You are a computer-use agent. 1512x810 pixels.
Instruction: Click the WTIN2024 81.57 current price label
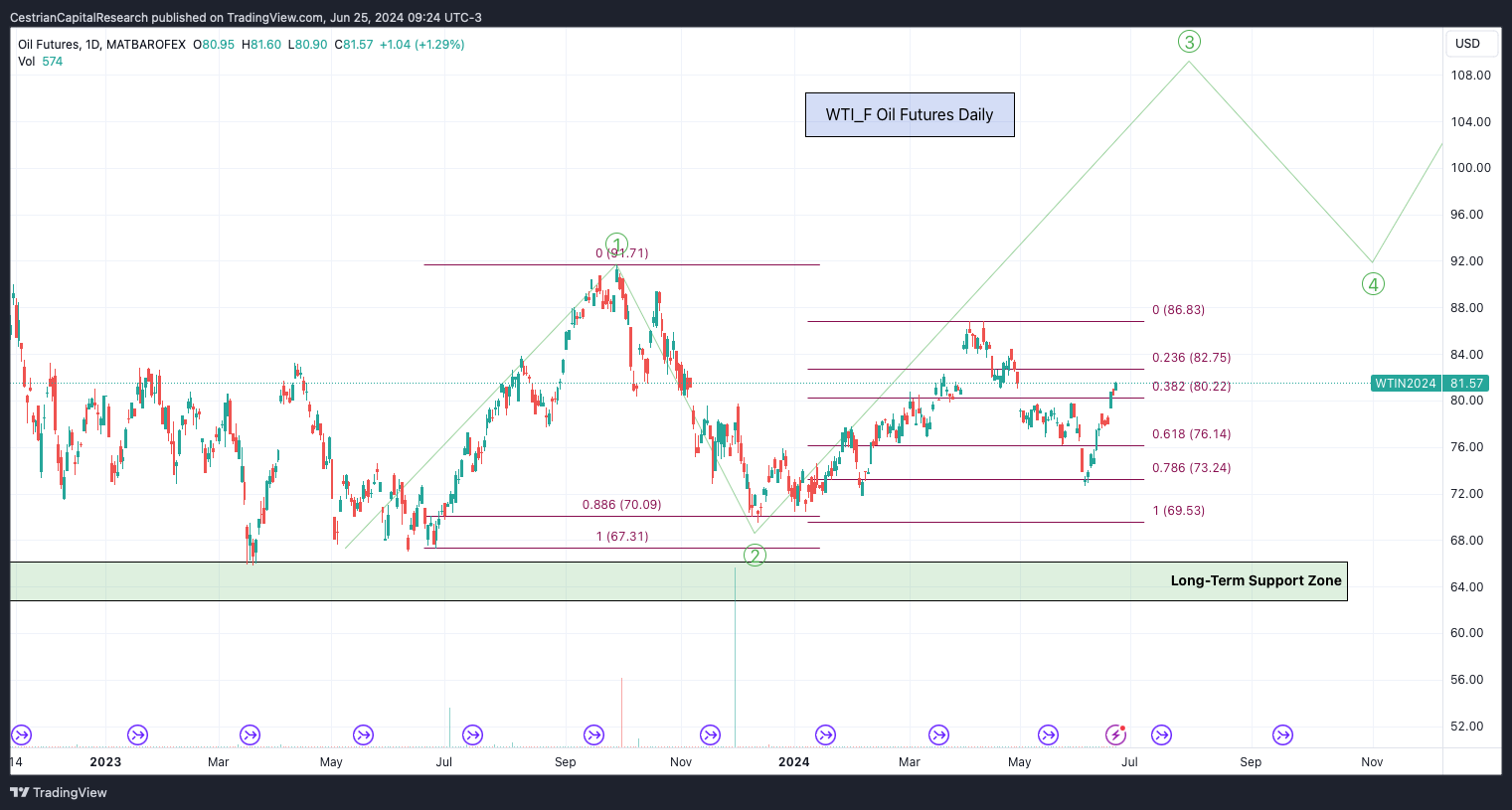click(x=1428, y=384)
